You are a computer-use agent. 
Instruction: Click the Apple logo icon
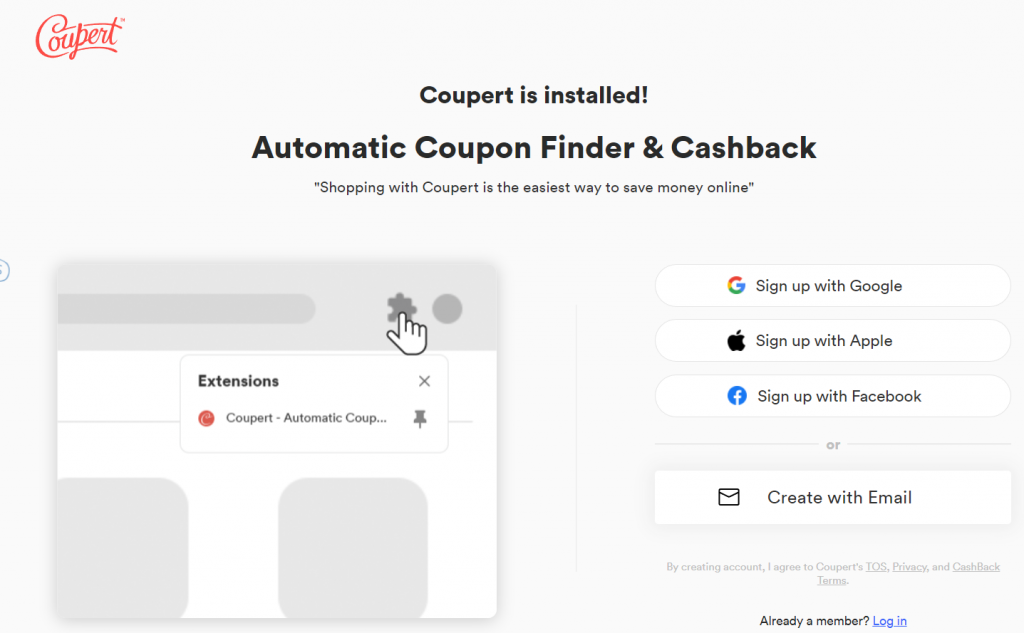point(736,340)
